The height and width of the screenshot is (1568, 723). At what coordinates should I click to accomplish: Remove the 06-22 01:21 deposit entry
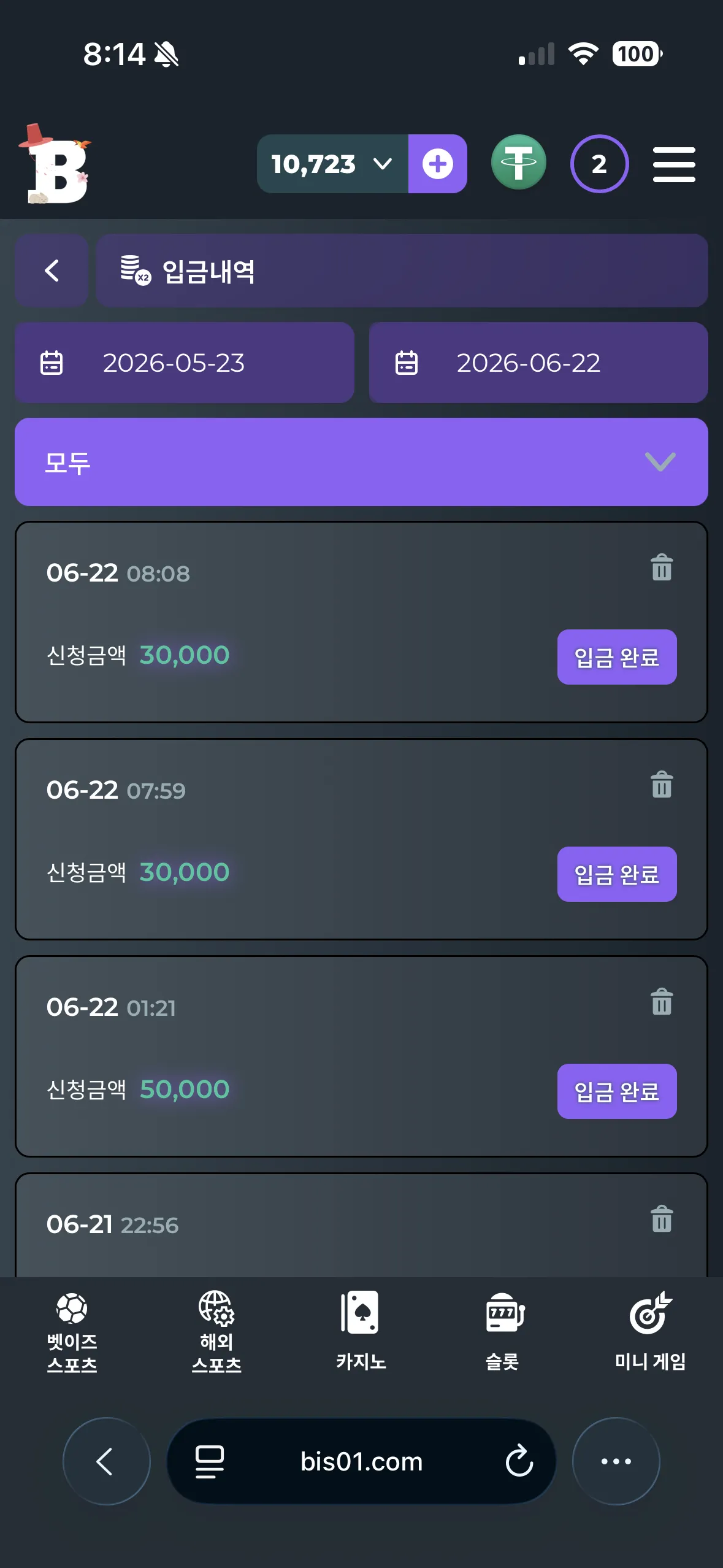point(662,1002)
